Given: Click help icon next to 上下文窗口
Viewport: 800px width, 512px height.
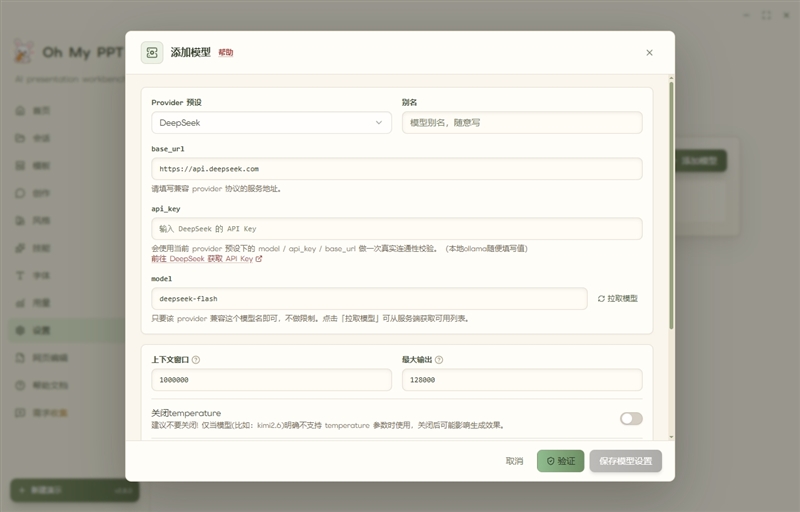Looking at the screenshot, I should 196,360.
